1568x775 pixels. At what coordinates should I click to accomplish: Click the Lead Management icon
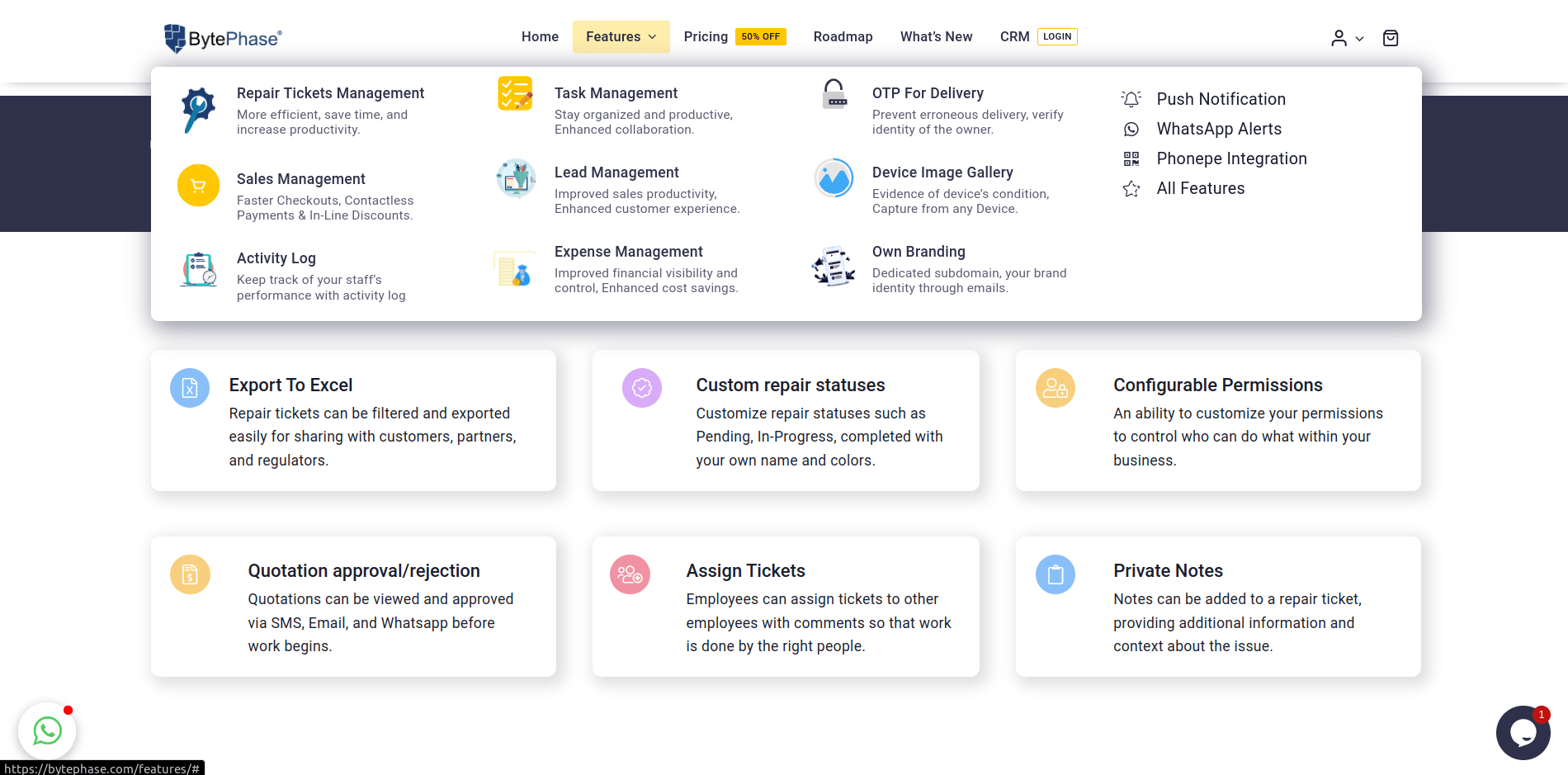coord(516,178)
